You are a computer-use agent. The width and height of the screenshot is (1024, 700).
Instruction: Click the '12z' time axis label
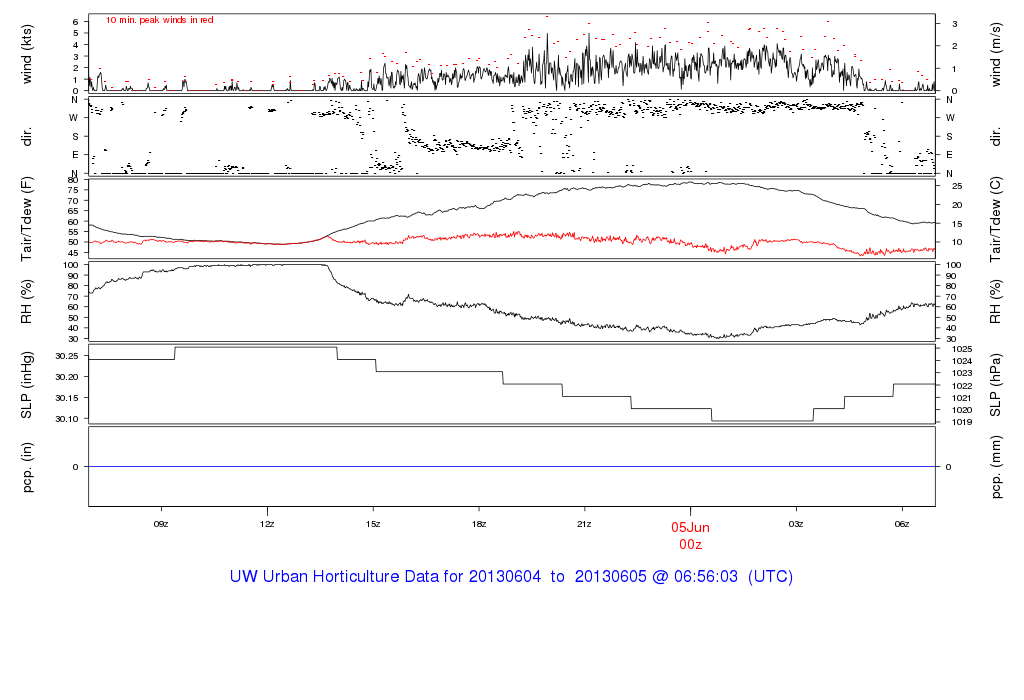click(x=266, y=524)
